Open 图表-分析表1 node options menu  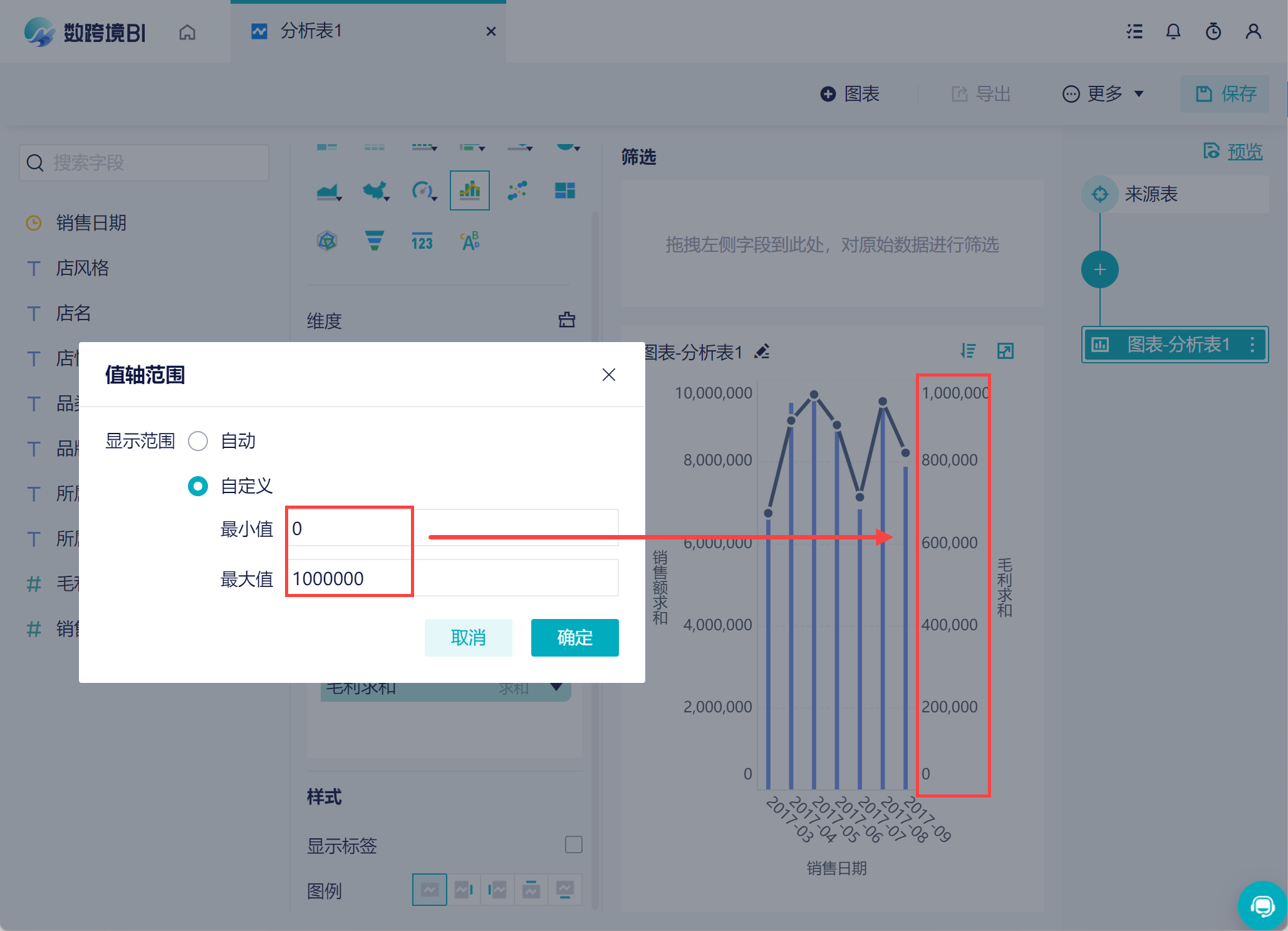[1252, 345]
